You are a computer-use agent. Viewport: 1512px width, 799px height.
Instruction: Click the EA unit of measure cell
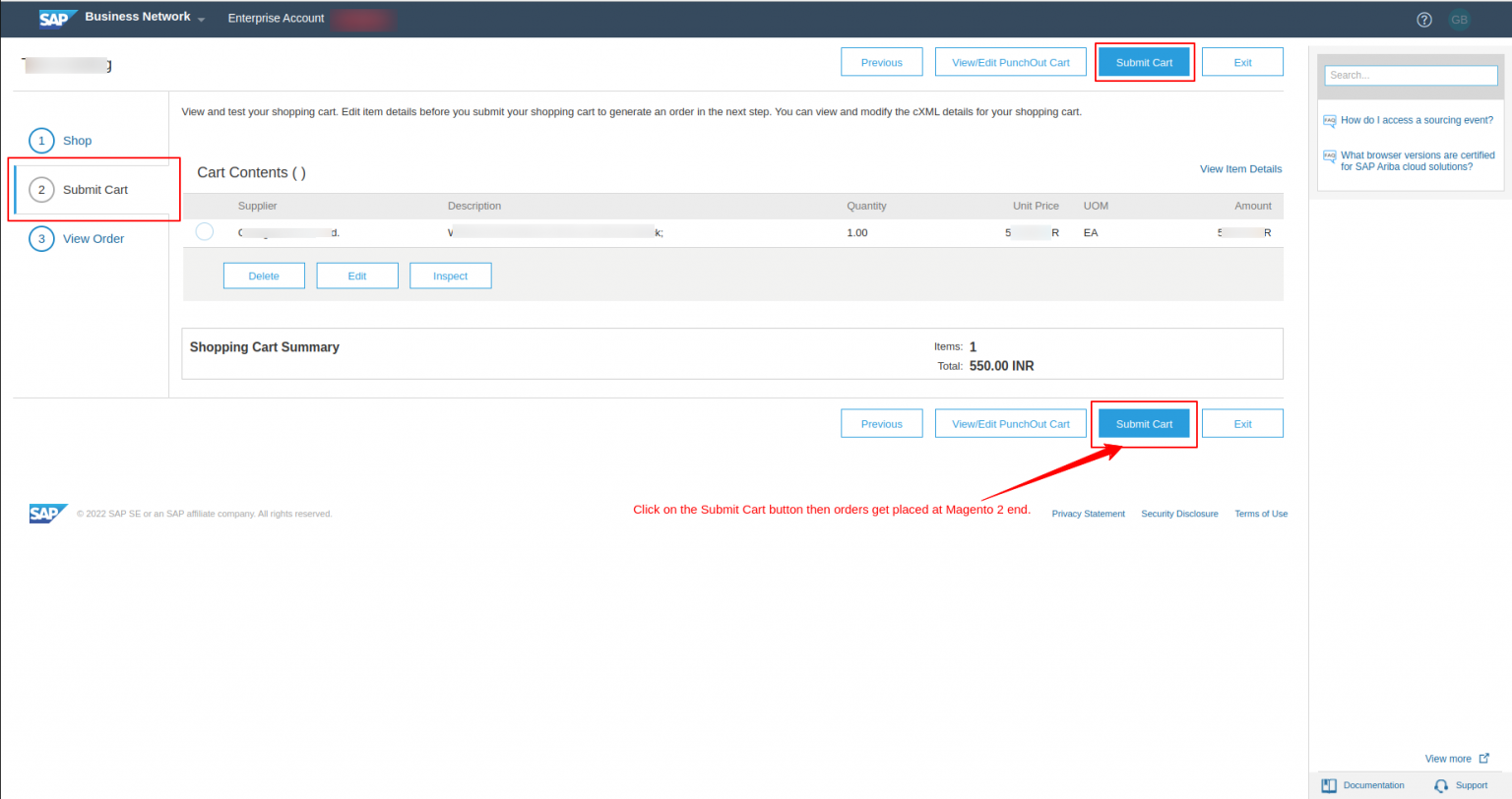point(1091,233)
